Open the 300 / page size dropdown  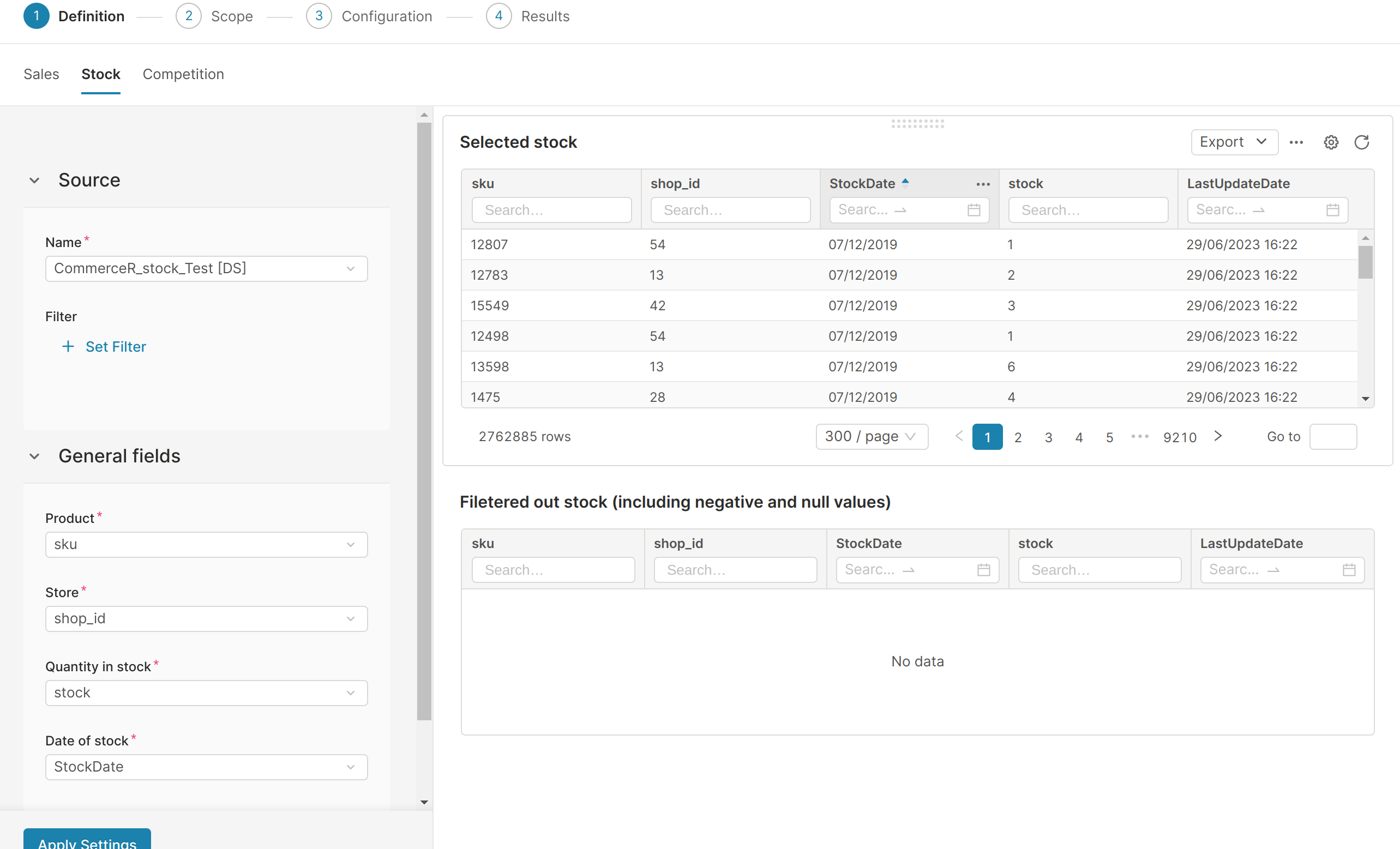[872, 436]
